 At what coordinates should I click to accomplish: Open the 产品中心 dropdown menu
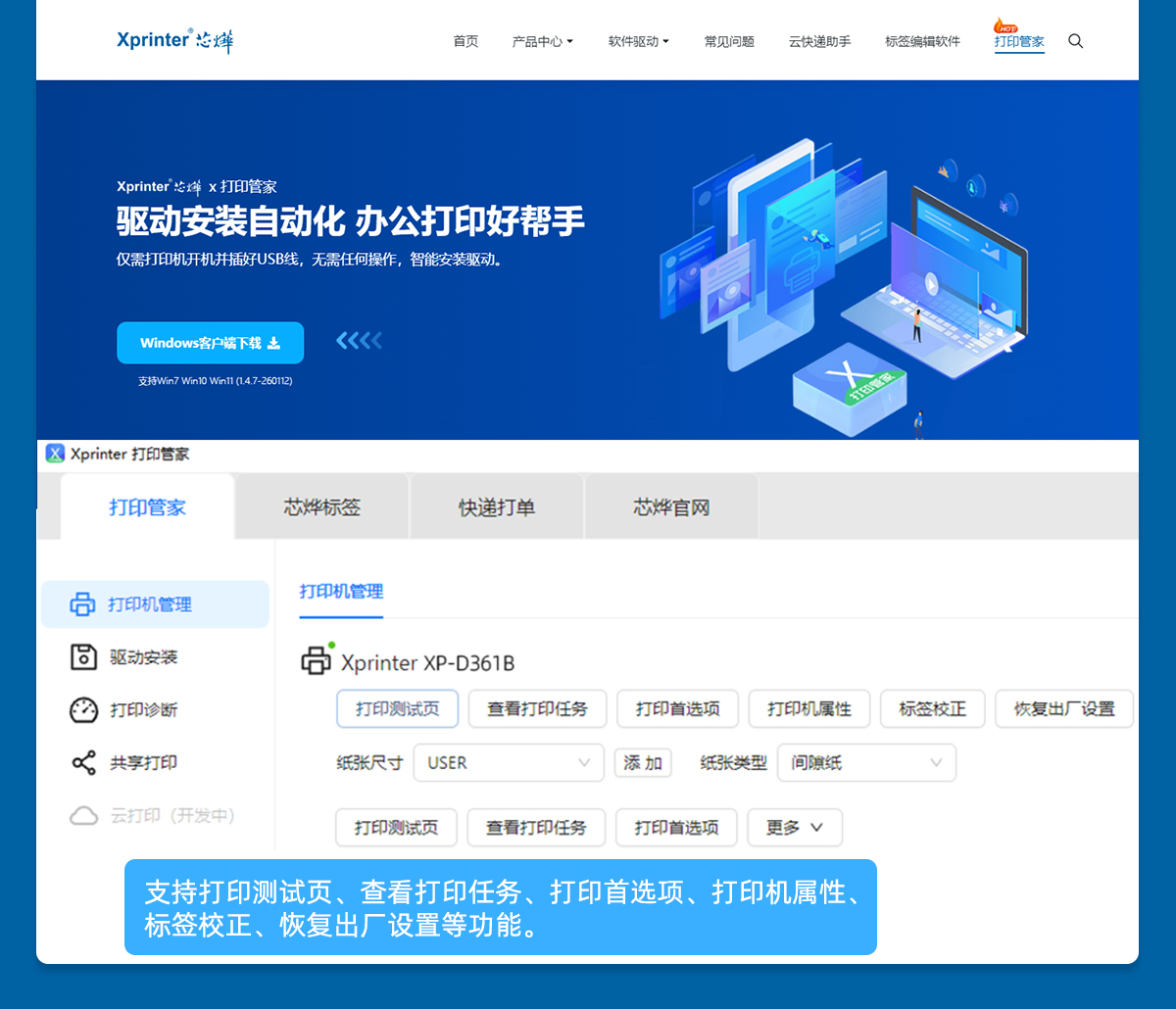coord(542,41)
